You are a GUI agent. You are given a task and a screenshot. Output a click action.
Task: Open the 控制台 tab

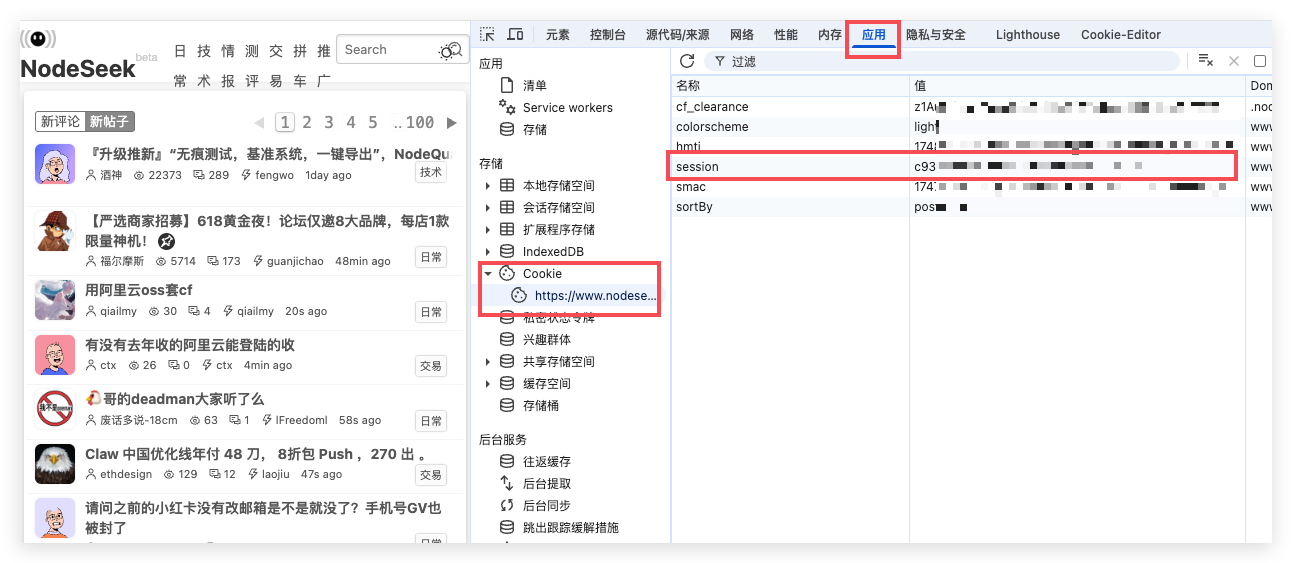[x=608, y=35]
